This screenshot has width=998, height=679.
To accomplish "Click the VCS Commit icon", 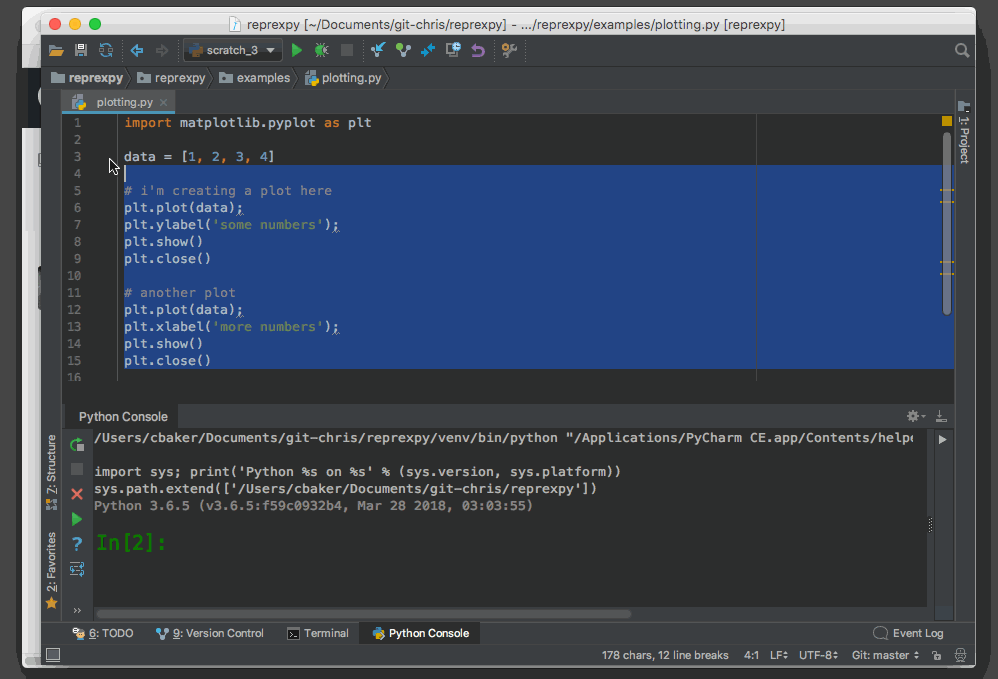I will point(403,50).
